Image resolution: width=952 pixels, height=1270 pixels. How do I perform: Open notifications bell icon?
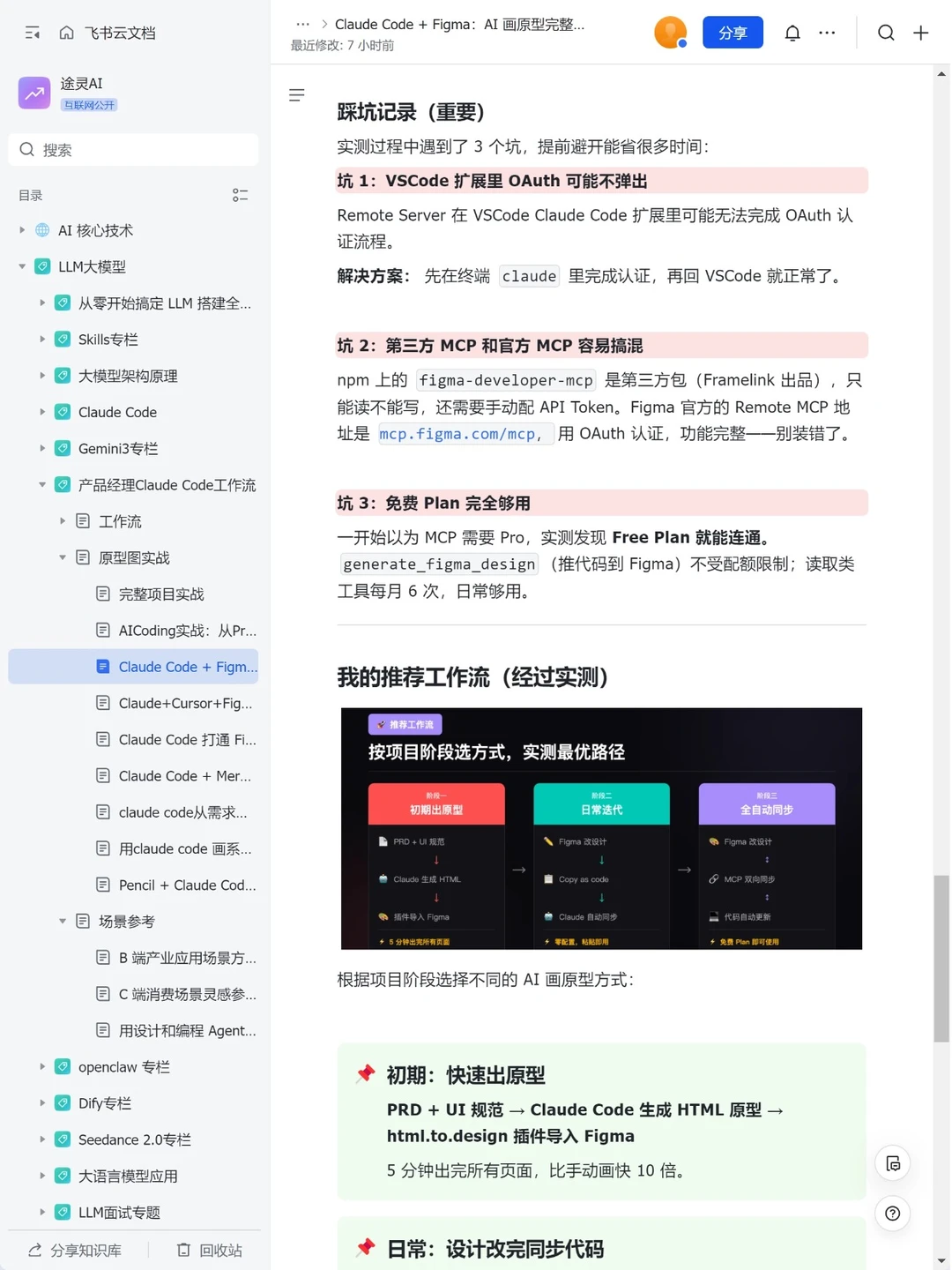(792, 33)
